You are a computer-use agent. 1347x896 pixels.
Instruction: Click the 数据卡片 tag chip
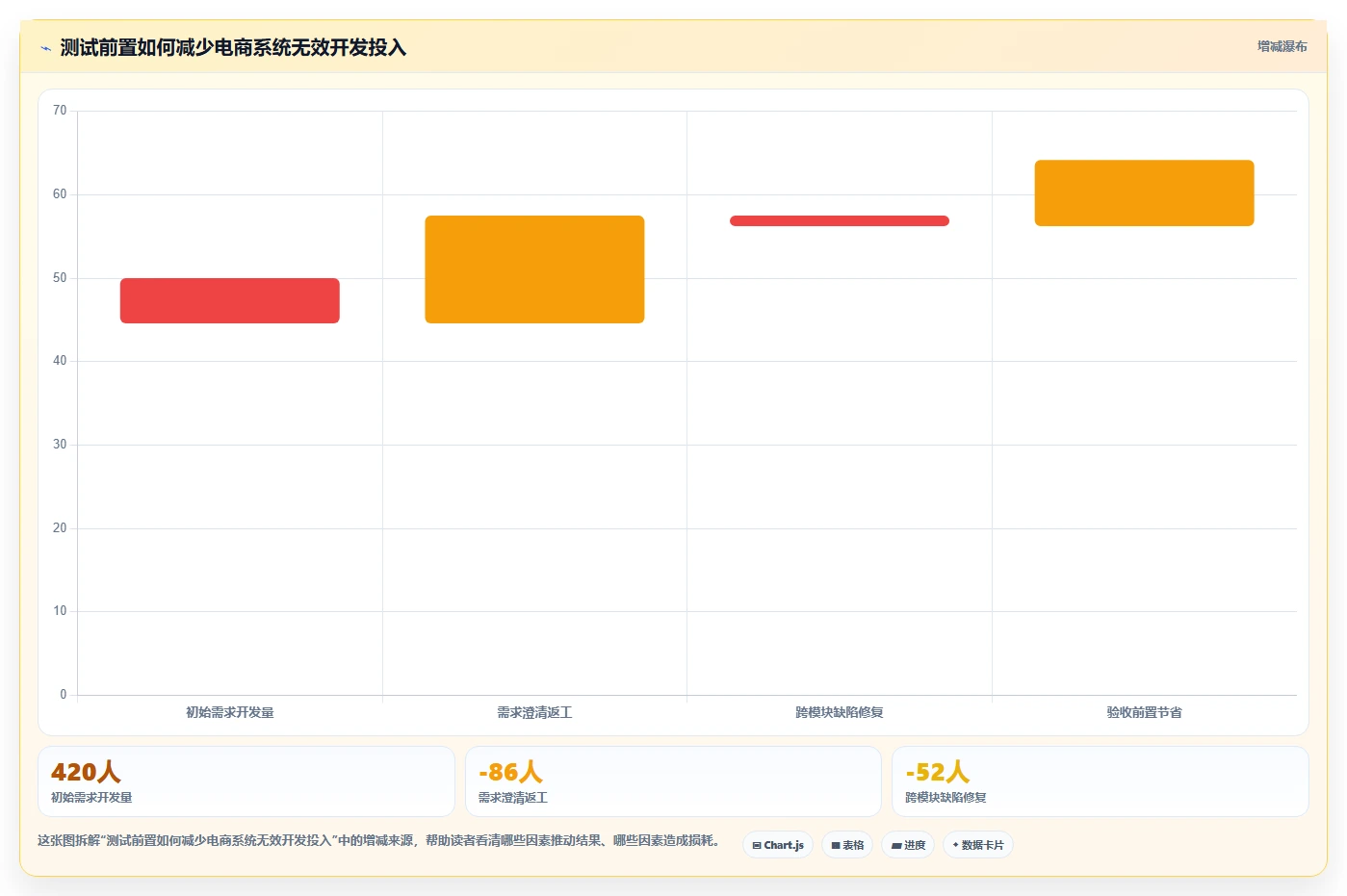tap(978, 845)
